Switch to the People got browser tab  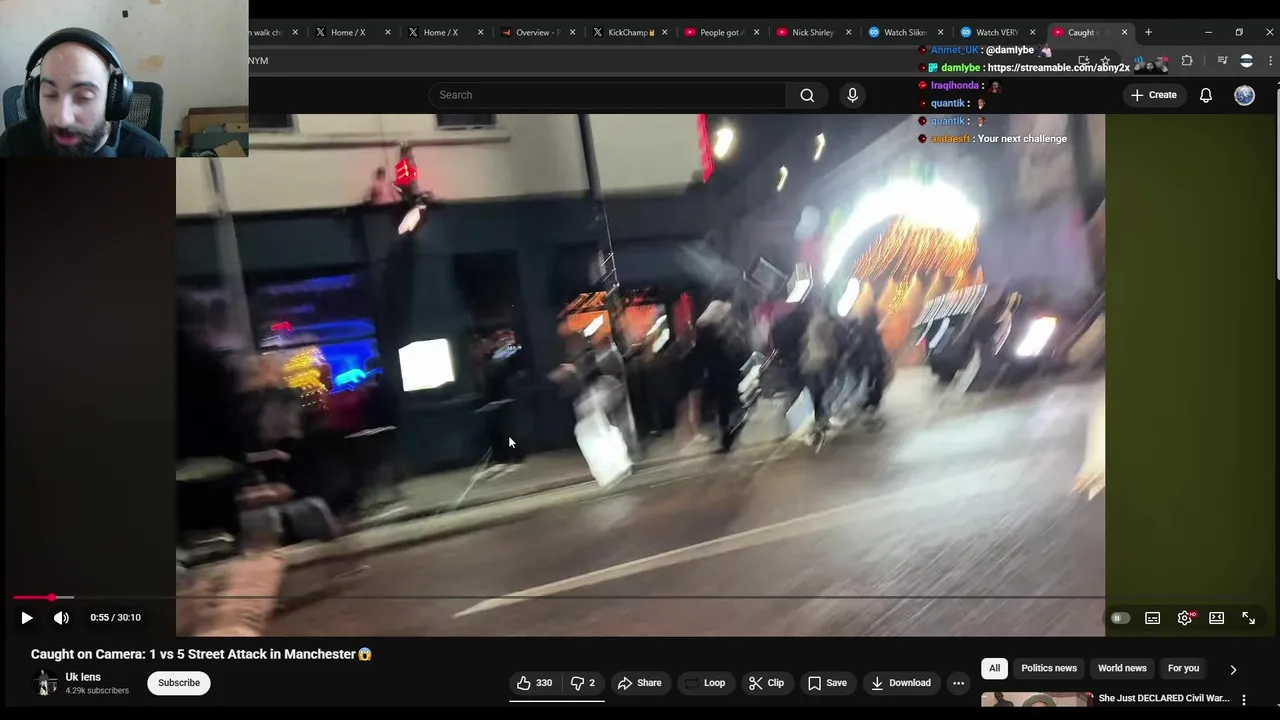pyautogui.click(x=721, y=32)
